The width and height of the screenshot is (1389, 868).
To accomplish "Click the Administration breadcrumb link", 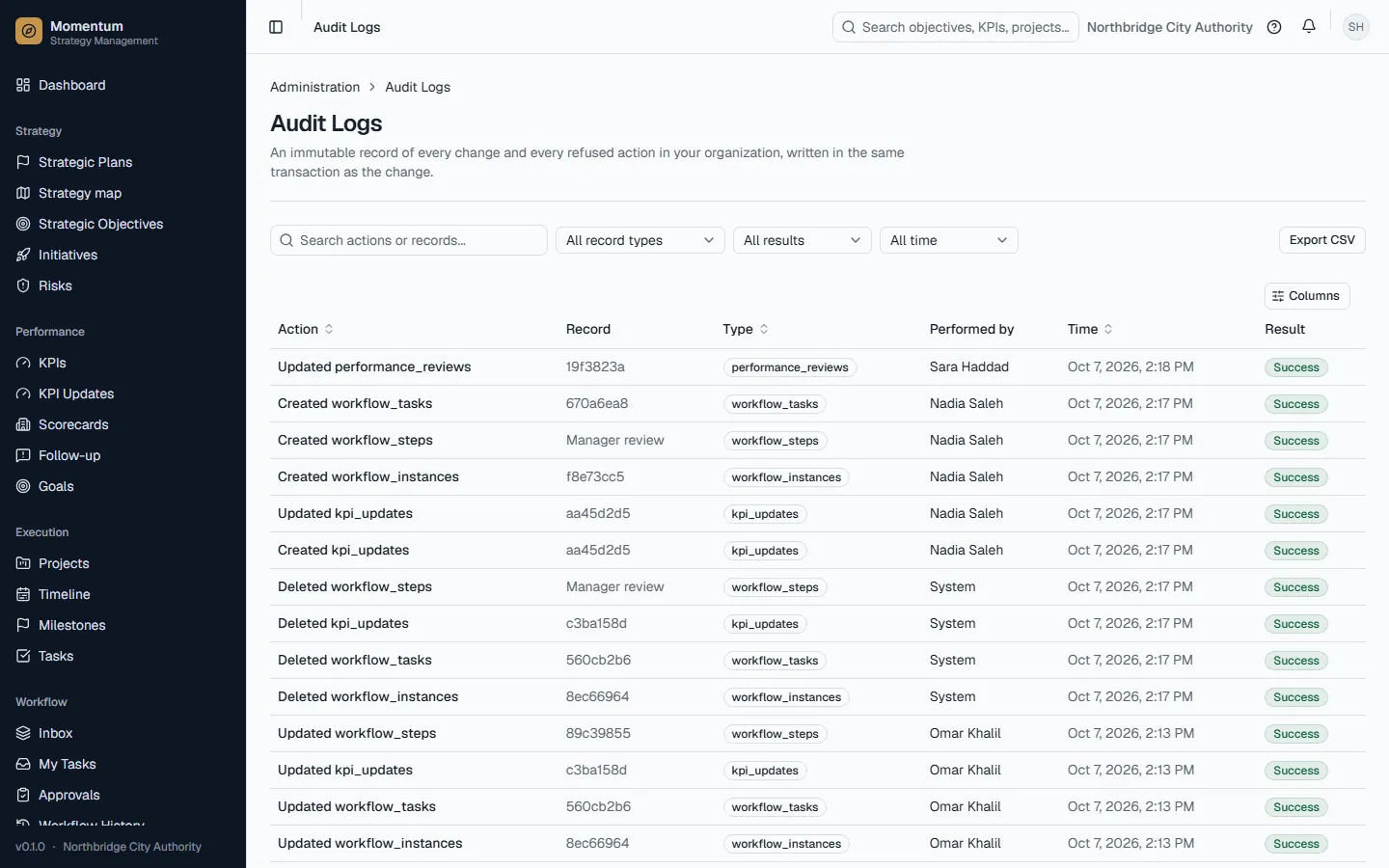I will click(x=314, y=87).
